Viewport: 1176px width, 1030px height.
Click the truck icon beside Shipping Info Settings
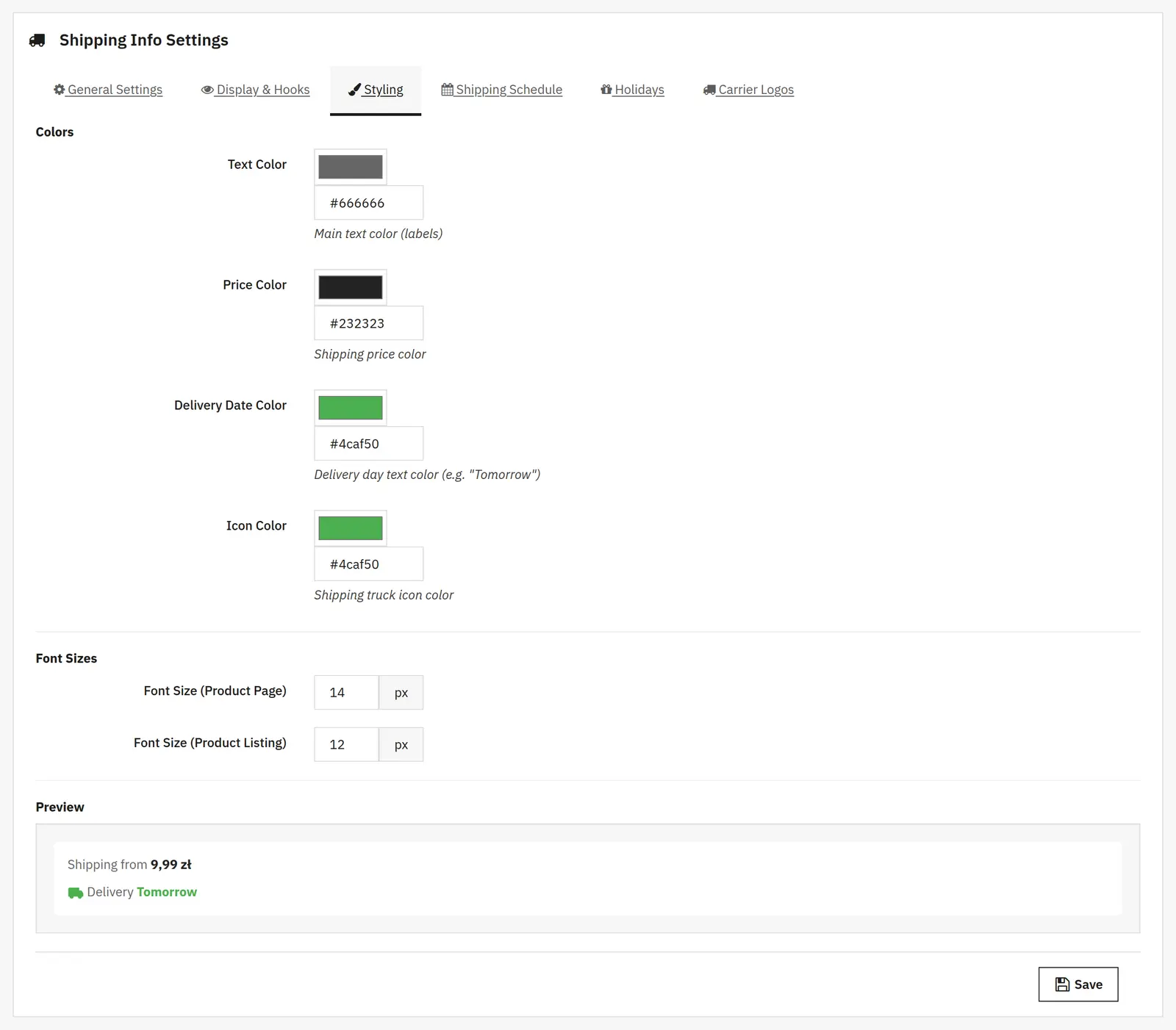[x=37, y=40]
